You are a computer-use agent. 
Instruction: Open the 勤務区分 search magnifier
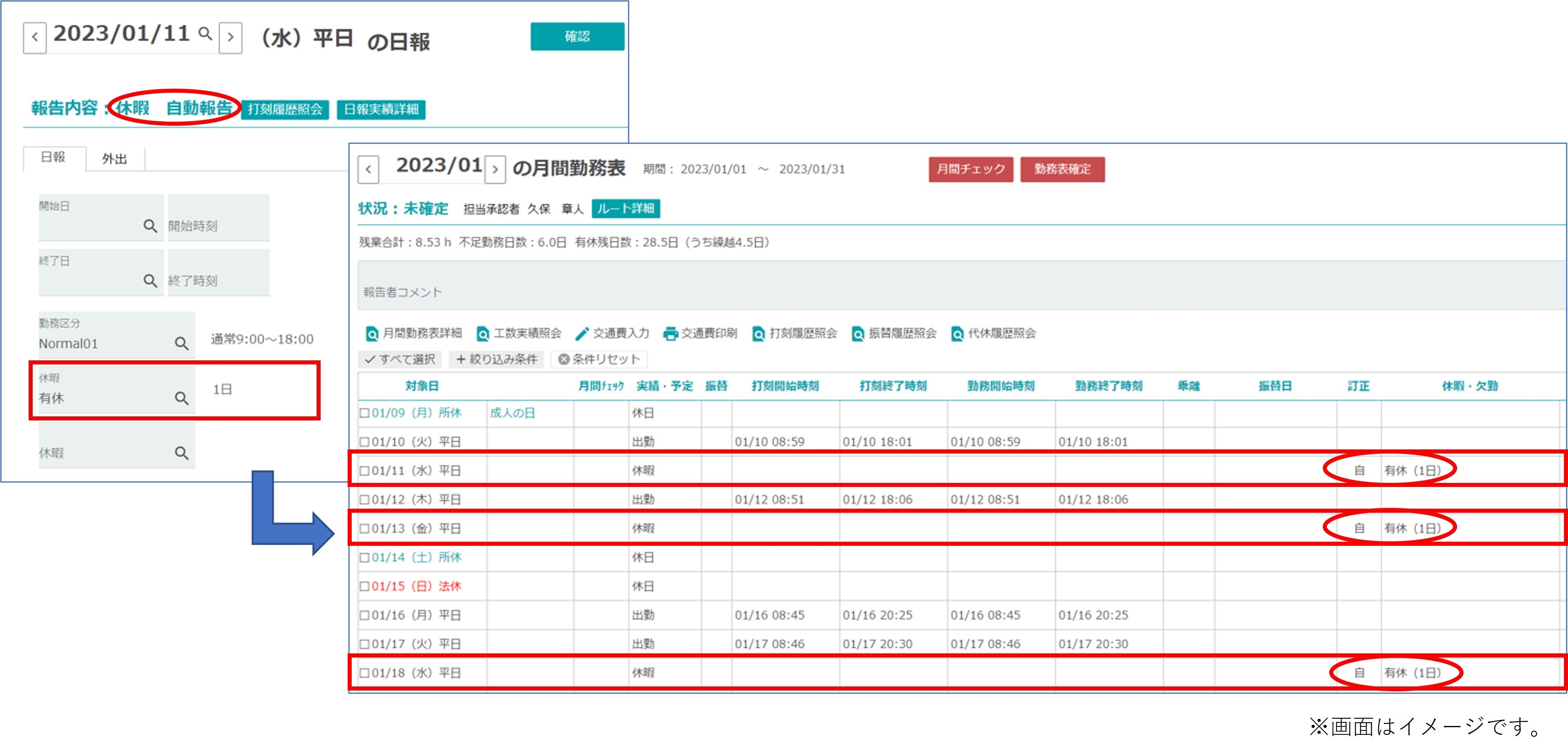tap(181, 344)
